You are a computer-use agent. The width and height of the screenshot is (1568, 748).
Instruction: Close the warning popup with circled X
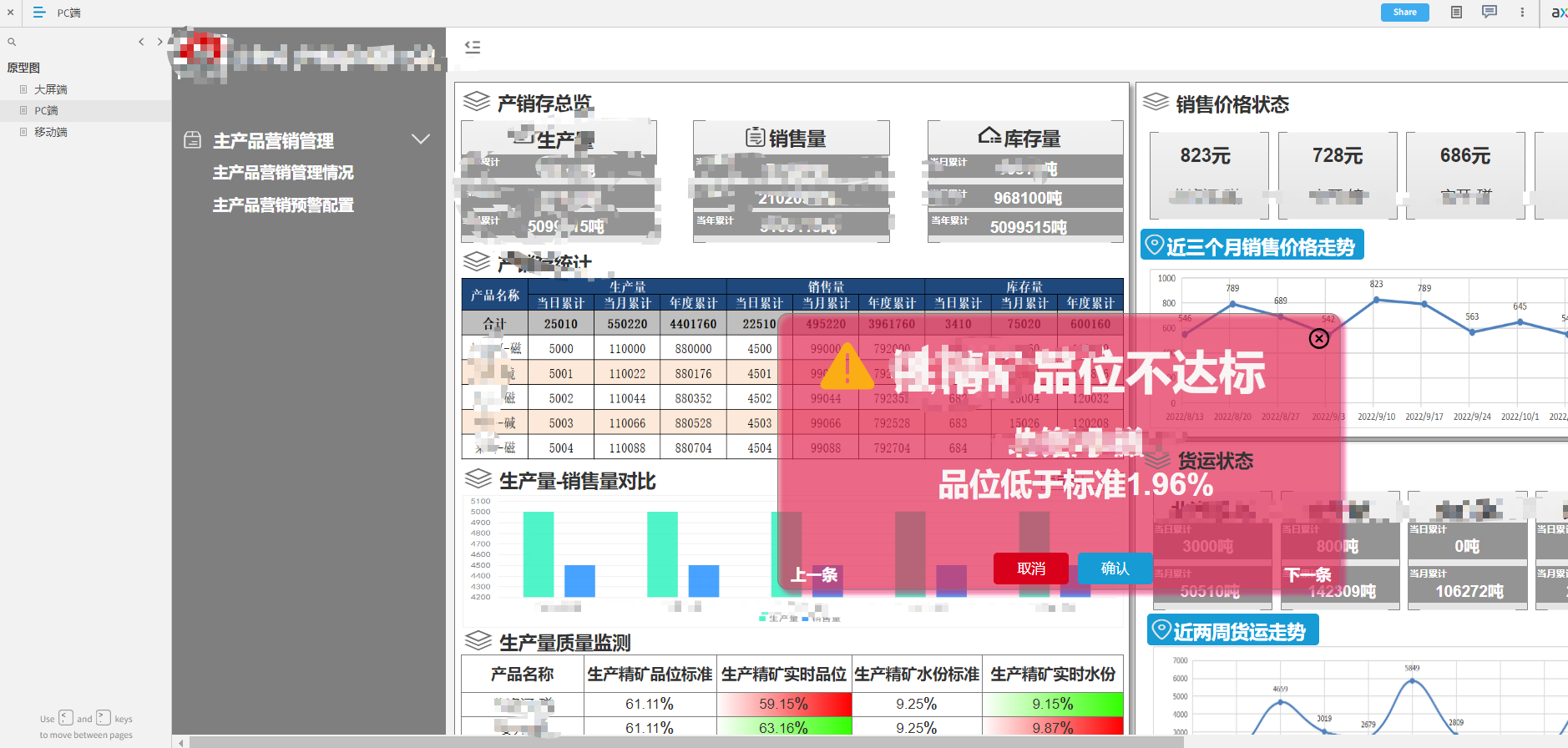(1318, 338)
